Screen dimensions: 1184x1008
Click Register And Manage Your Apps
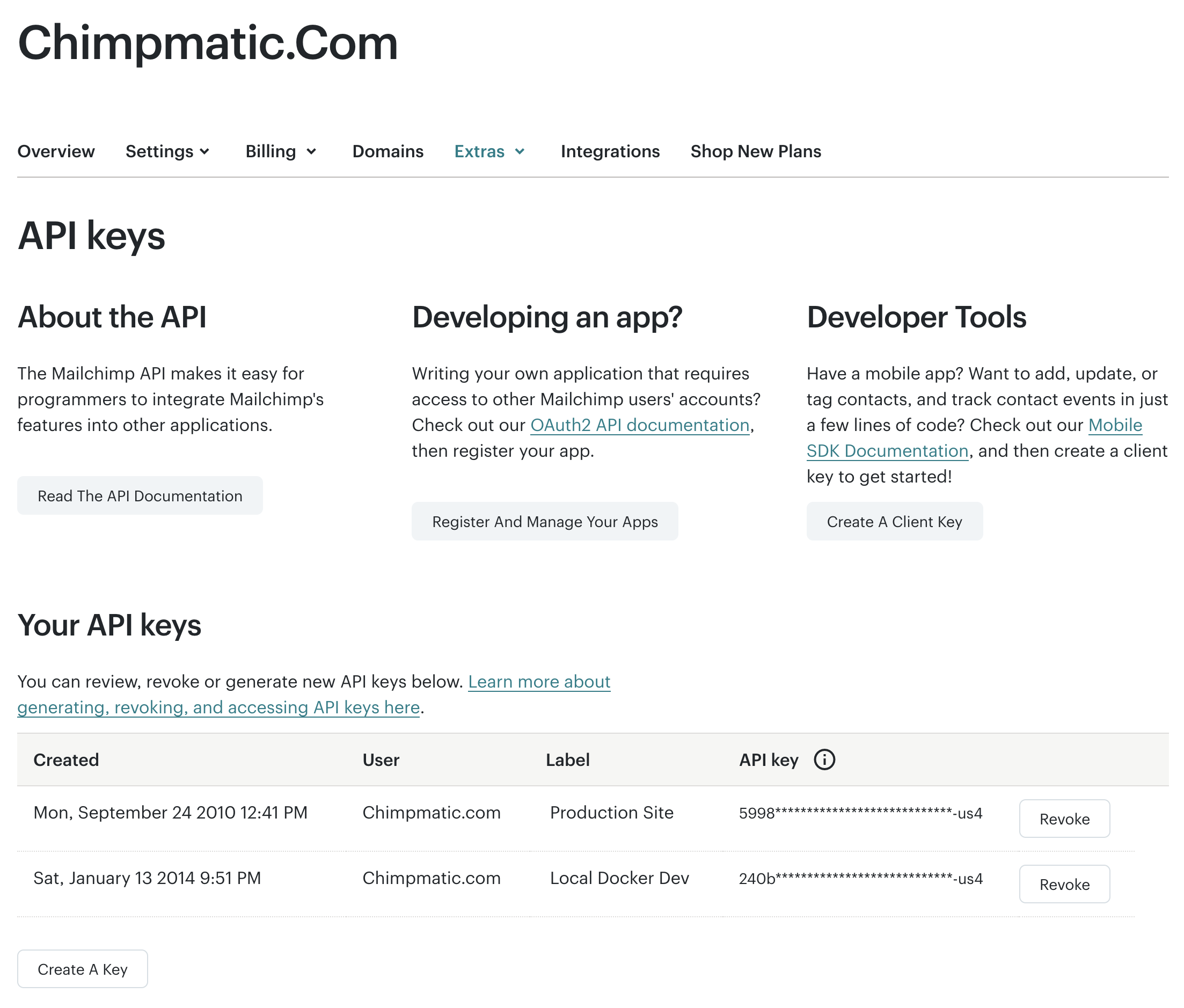click(545, 521)
